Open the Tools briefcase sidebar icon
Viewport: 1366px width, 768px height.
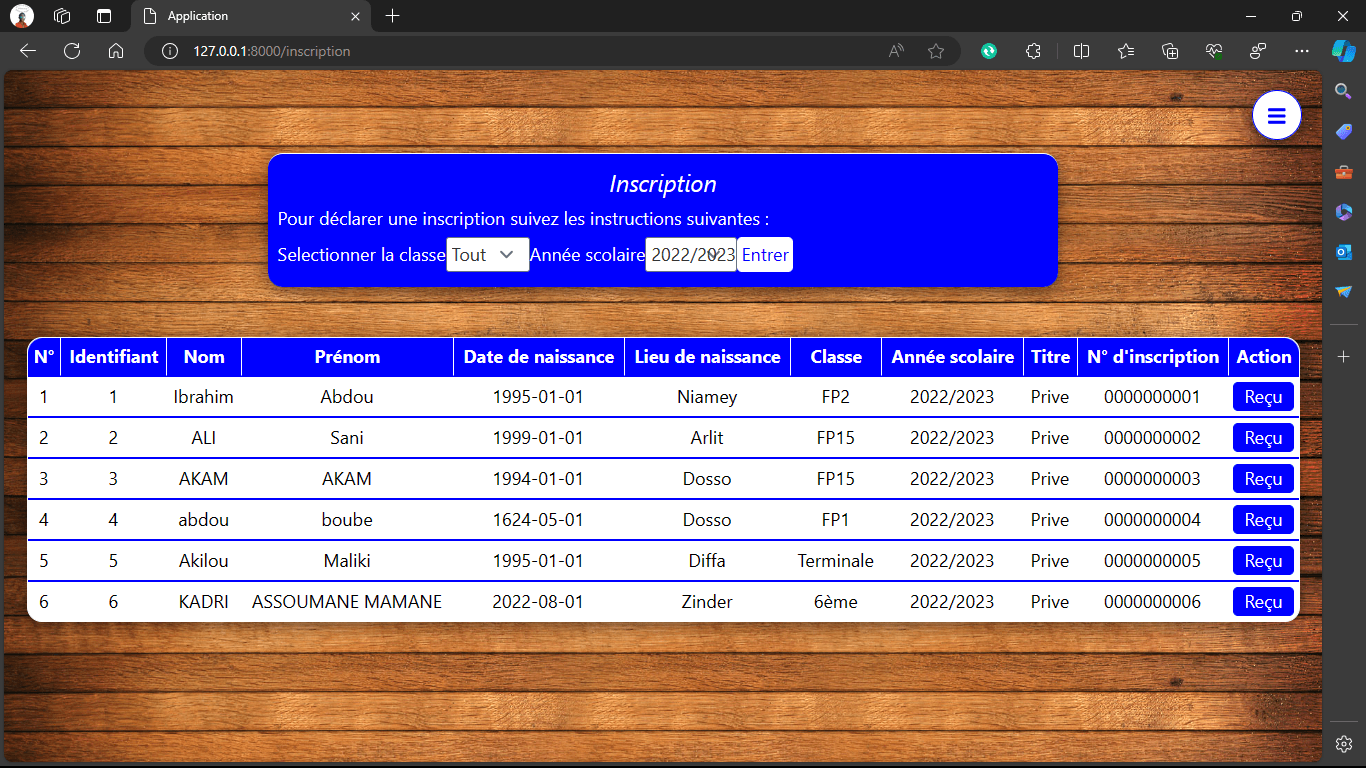click(x=1344, y=172)
